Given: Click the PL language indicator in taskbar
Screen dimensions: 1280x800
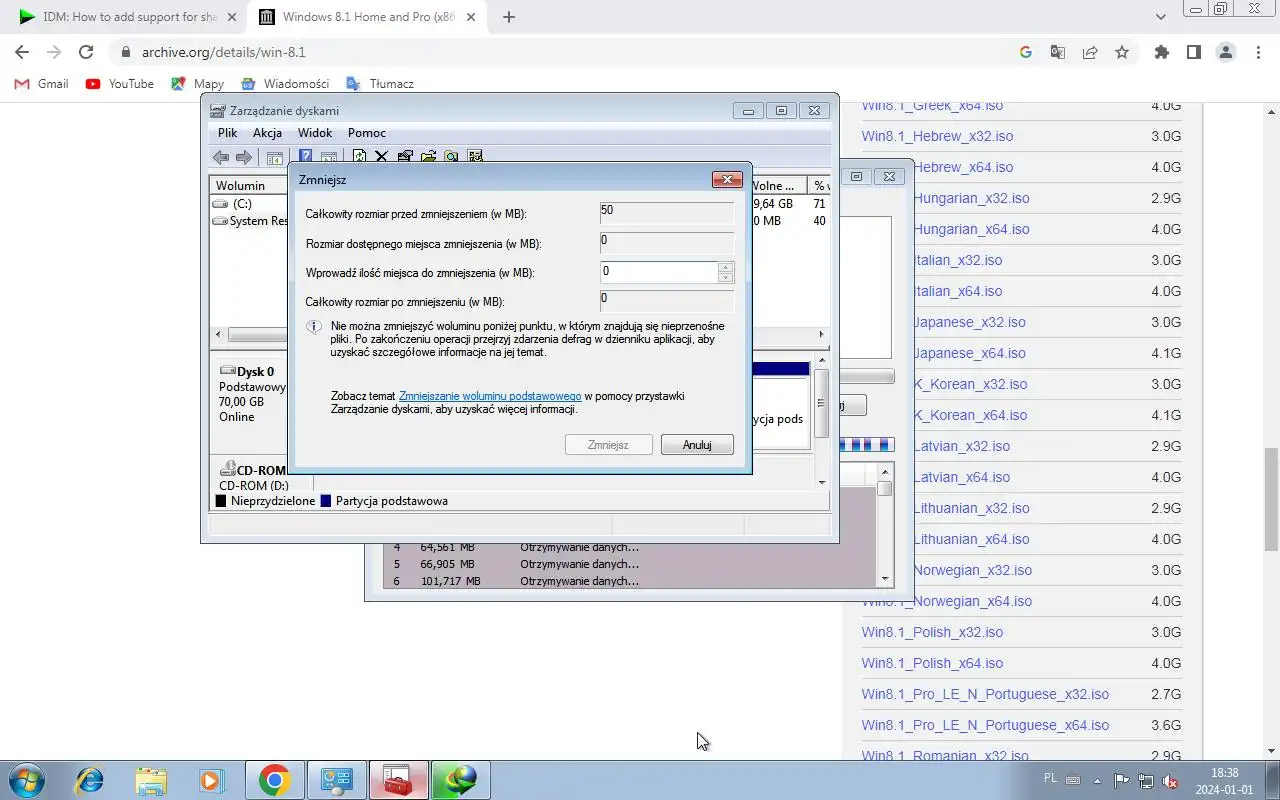Looking at the screenshot, I should [1050, 777].
